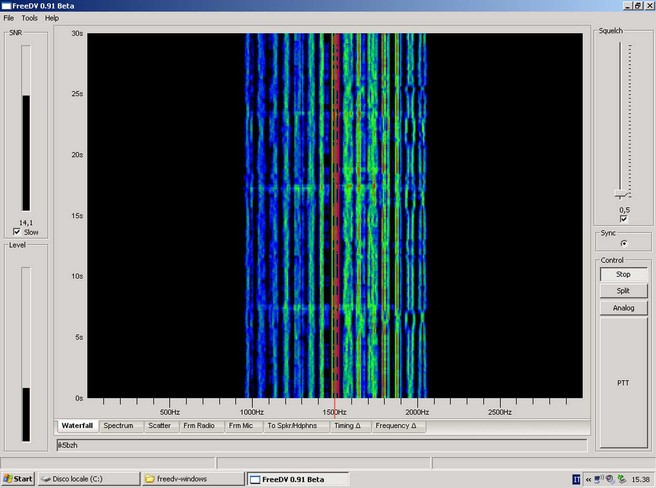Switch to Analog mode button
This screenshot has height=488, width=656.
623,308
